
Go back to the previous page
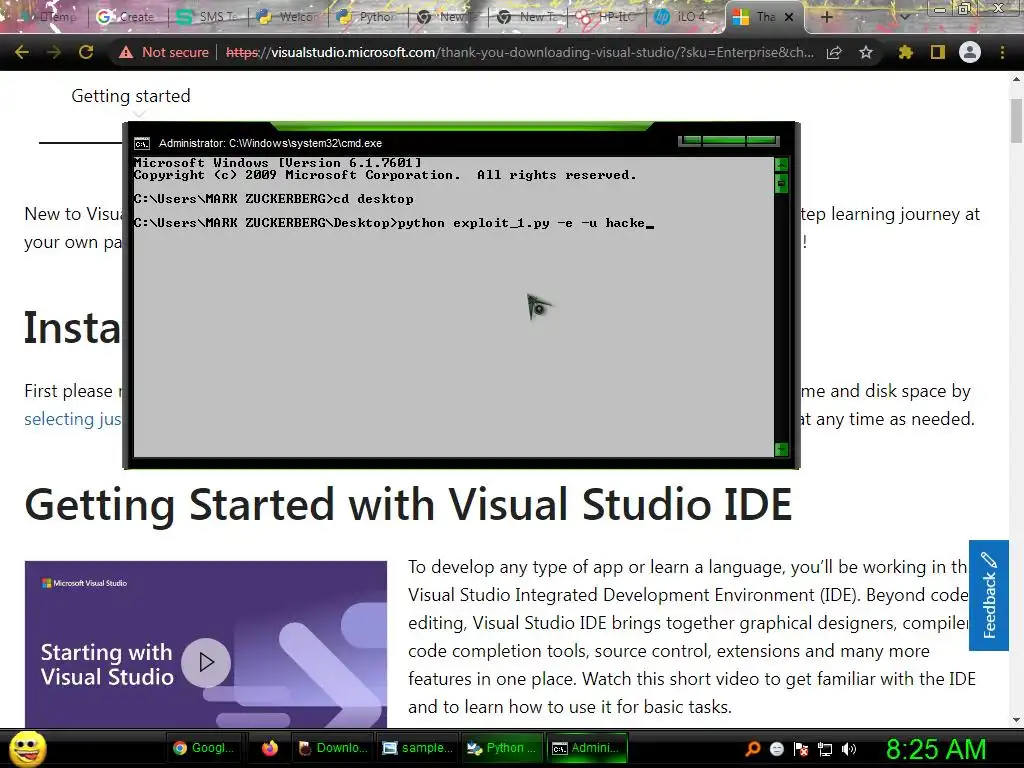tap(22, 52)
